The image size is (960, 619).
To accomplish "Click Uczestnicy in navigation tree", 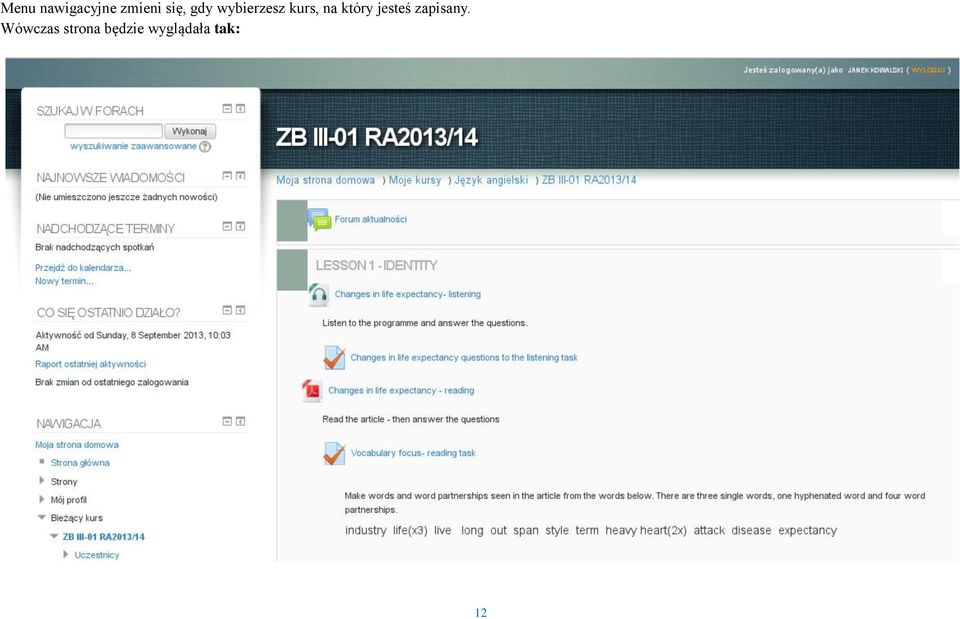I will coord(97,555).
